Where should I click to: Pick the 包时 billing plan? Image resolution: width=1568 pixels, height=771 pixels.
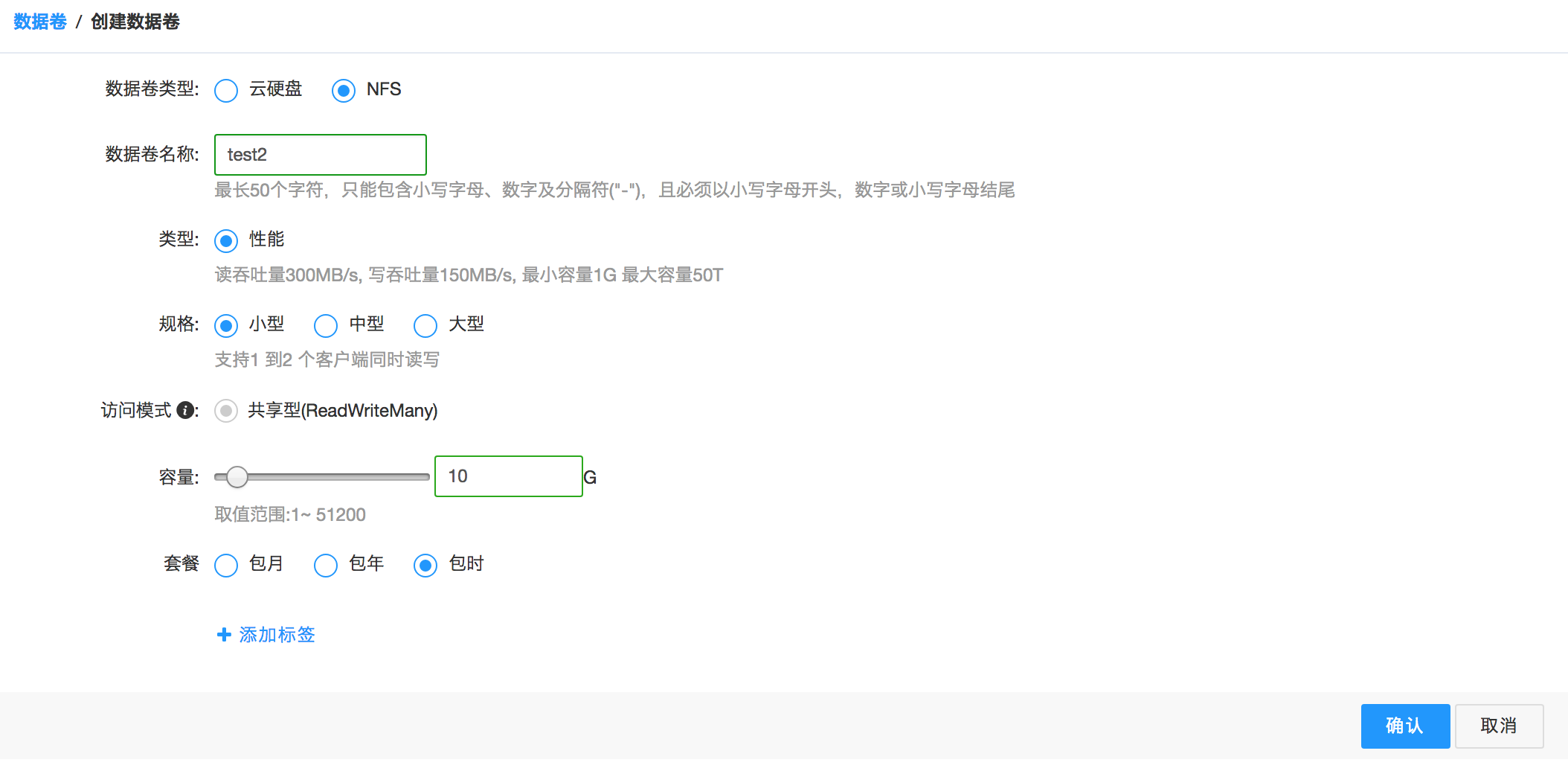pyautogui.click(x=425, y=565)
